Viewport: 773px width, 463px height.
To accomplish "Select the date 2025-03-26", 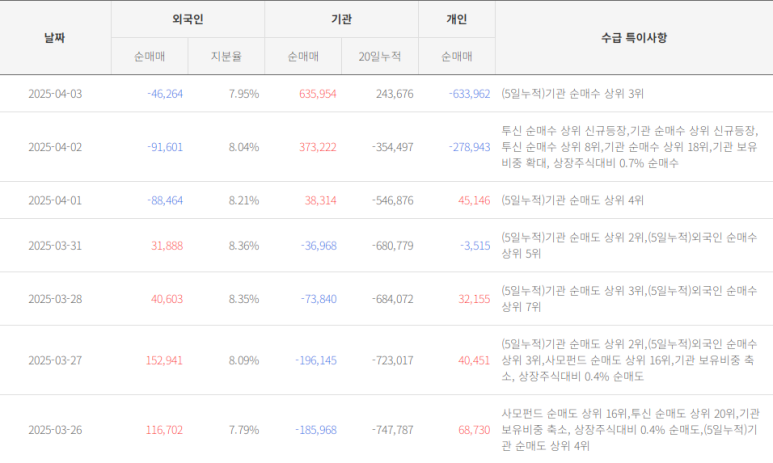I will (55, 430).
